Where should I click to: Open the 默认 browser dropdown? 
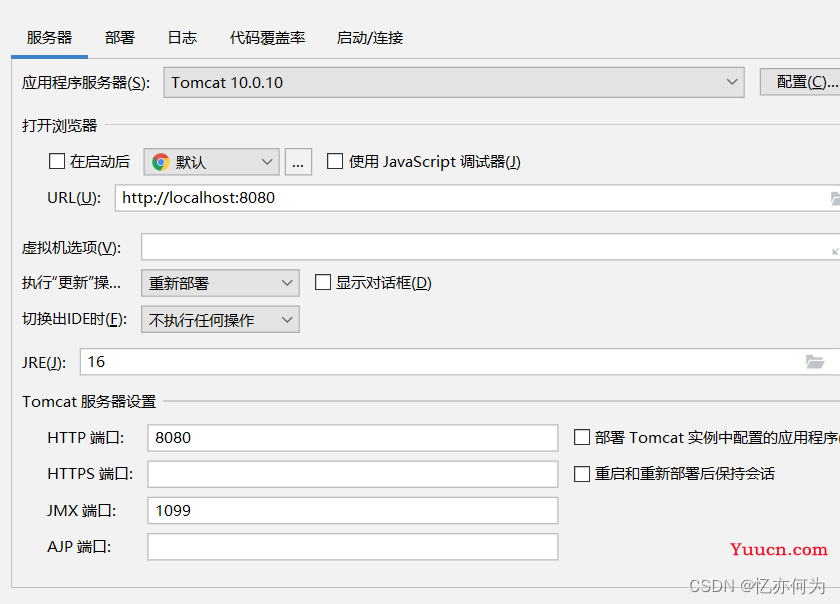point(212,162)
